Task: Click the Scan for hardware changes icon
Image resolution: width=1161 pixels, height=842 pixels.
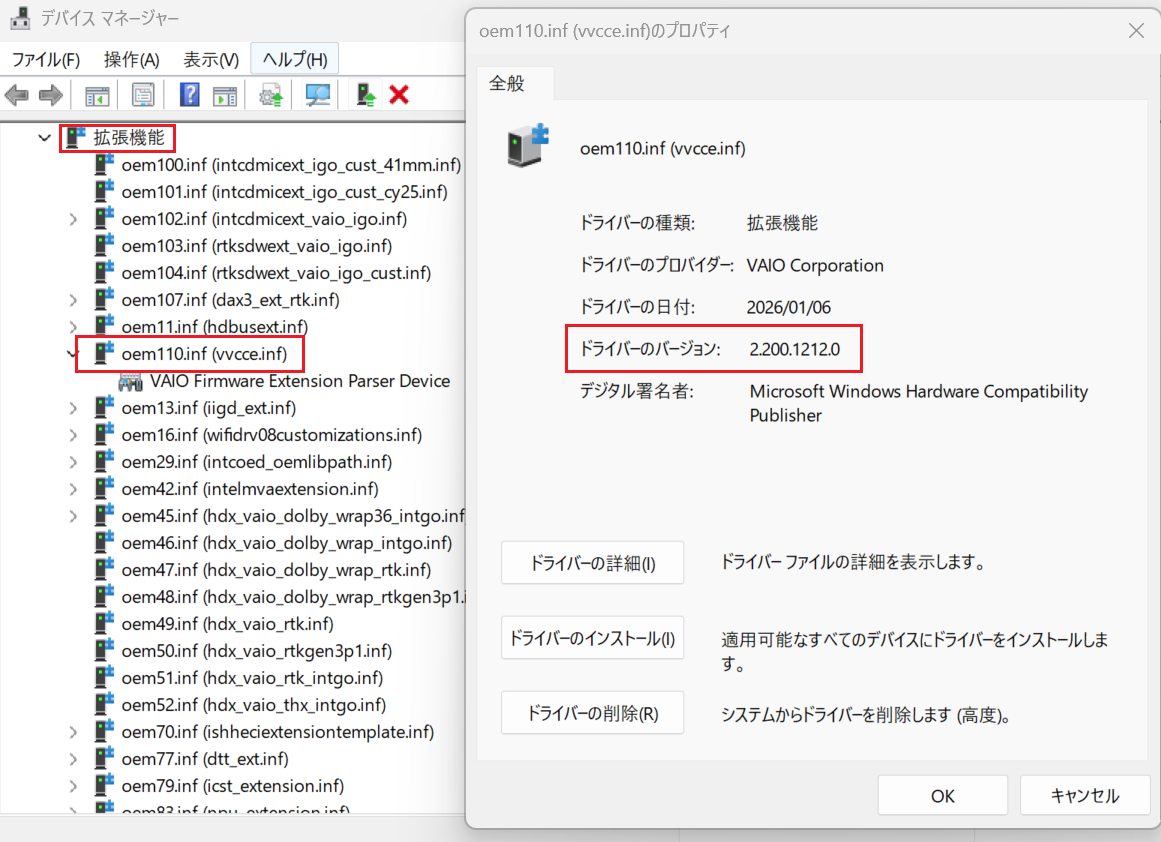Action: (318, 95)
